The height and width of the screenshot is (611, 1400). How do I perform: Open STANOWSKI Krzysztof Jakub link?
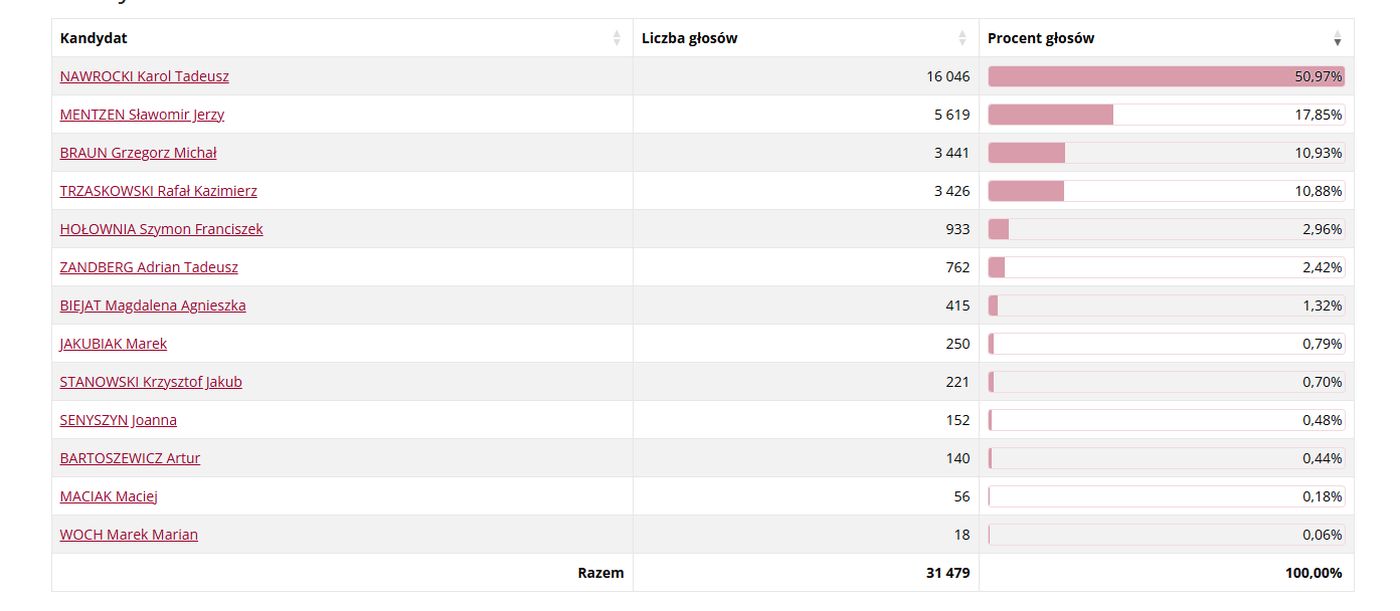tap(151, 381)
